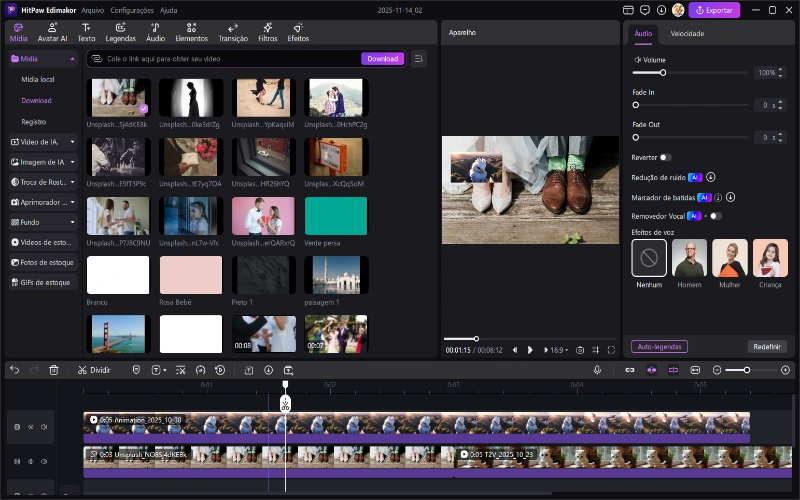Image resolution: width=800 pixels, height=500 pixels.
Task: Click the Auto-legendas button
Action: click(659, 347)
